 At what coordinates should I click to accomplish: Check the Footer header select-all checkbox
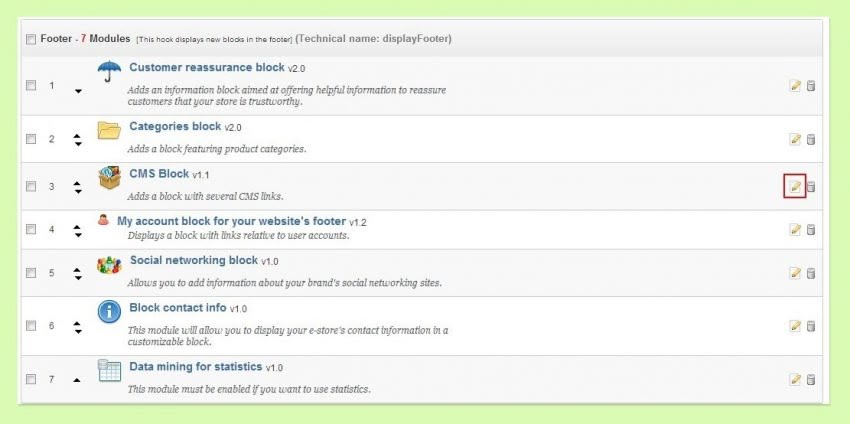[x=31, y=39]
